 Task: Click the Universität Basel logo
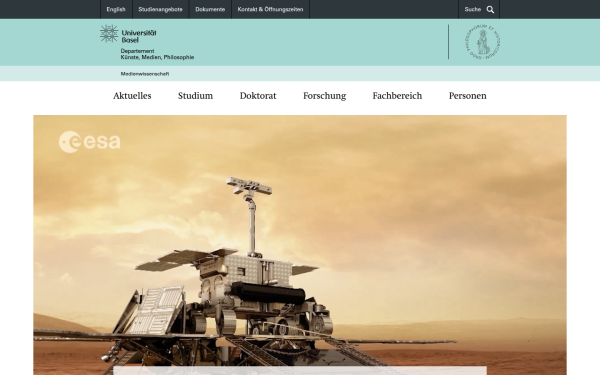[128, 34]
